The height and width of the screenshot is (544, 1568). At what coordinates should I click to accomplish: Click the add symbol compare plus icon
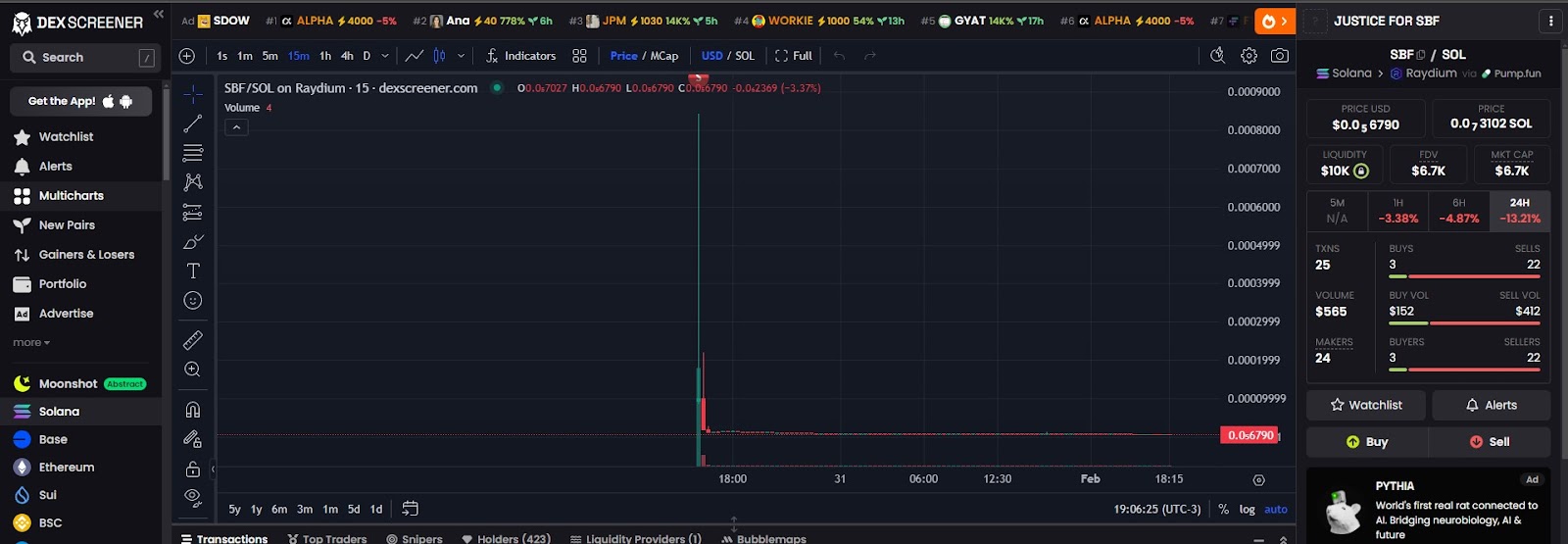[187, 56]
